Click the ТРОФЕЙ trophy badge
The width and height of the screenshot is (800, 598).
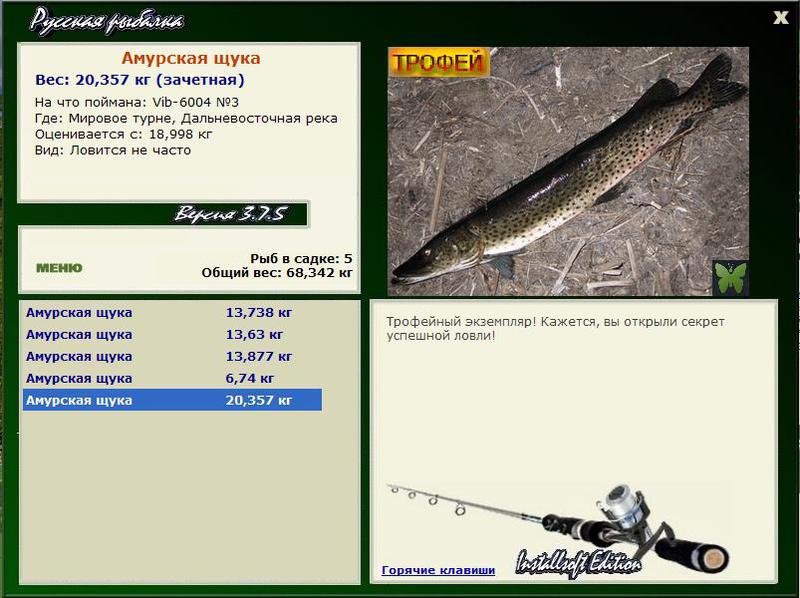click(x=439, y=62)
